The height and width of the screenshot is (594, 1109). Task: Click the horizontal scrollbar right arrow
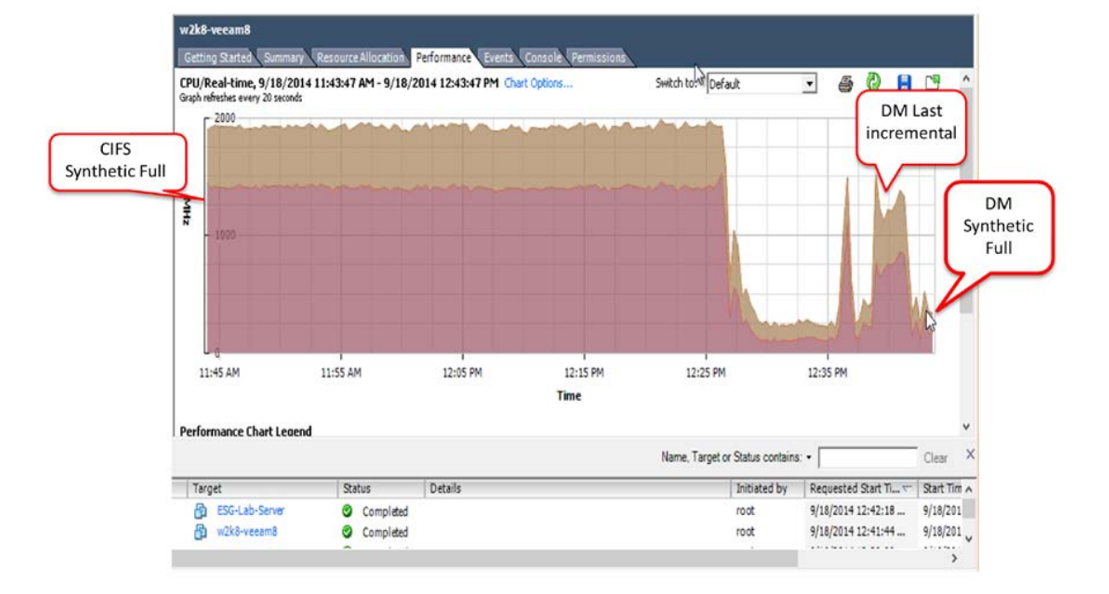click(x=954, y=559)
